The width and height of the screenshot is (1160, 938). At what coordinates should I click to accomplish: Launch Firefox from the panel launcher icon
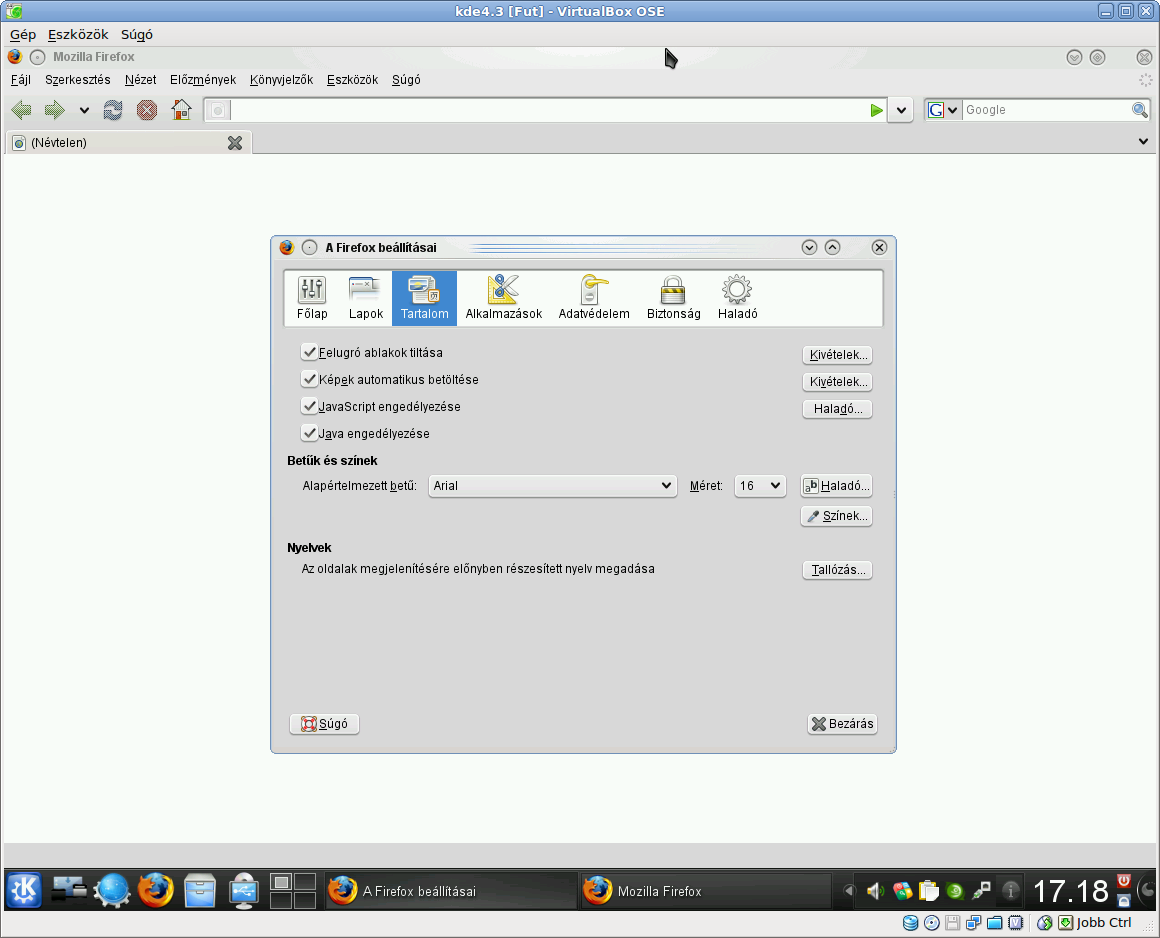155,890
